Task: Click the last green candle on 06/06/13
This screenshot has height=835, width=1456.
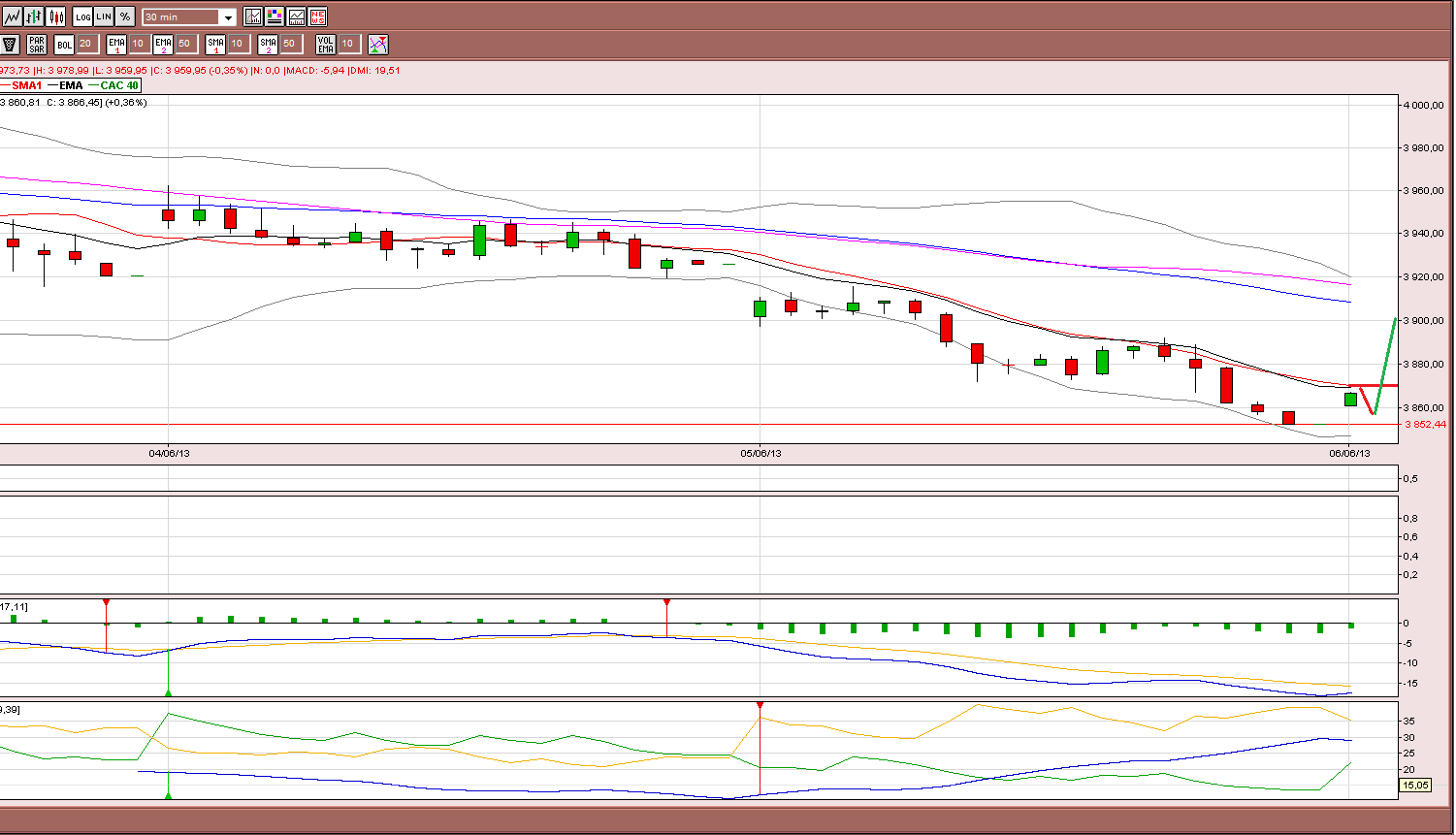Action: (x=1350, y=399)
